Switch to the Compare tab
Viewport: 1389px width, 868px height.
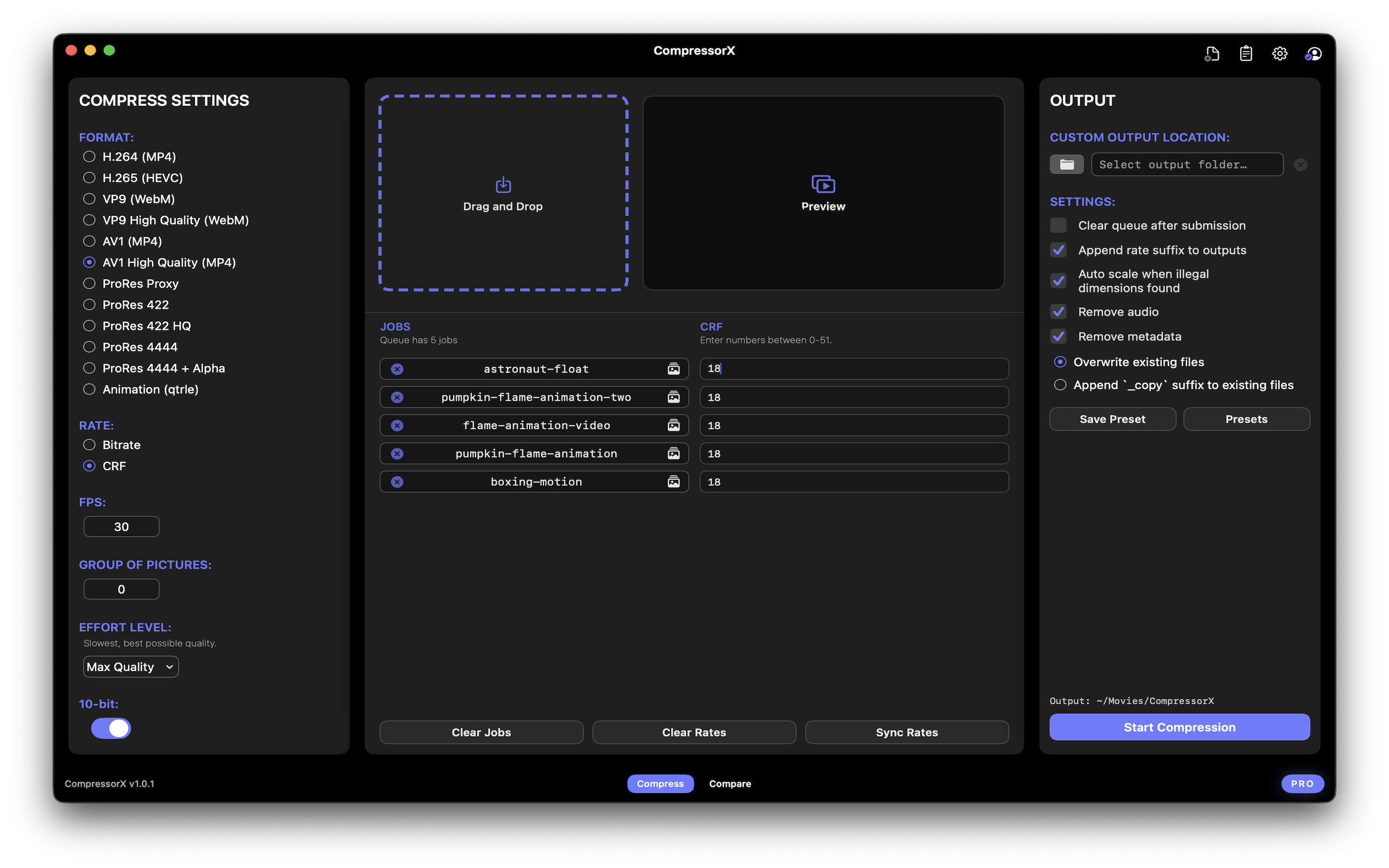[730, 783]
